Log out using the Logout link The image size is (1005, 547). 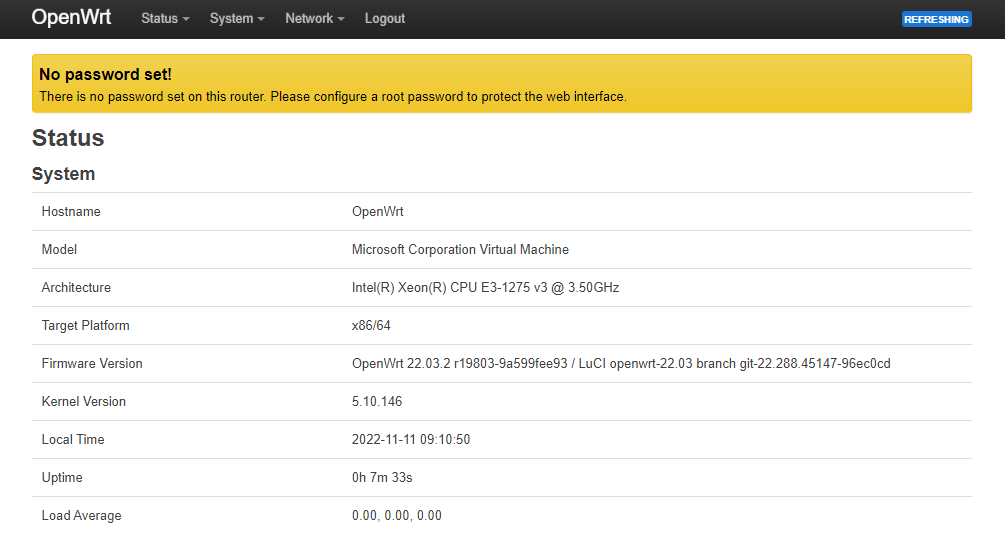coord(385,19)
